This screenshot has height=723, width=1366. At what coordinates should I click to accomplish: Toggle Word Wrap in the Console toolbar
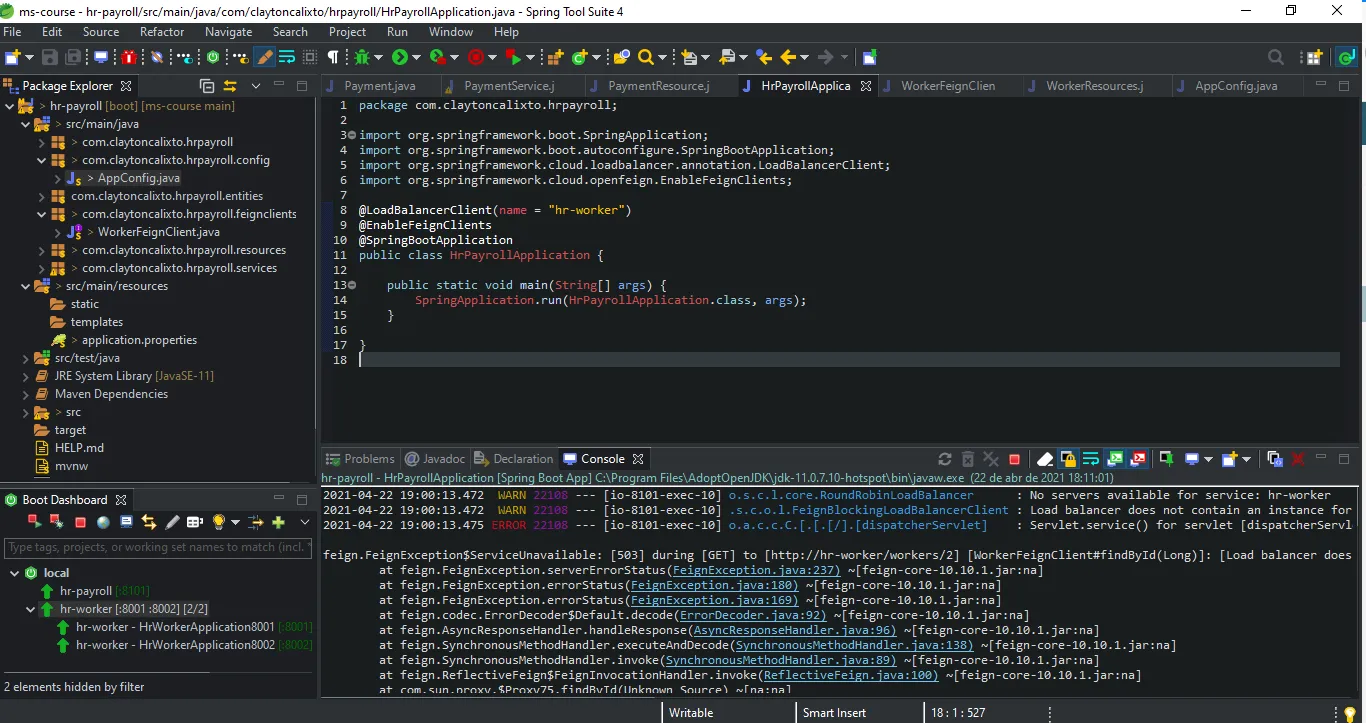[1090, 459]
